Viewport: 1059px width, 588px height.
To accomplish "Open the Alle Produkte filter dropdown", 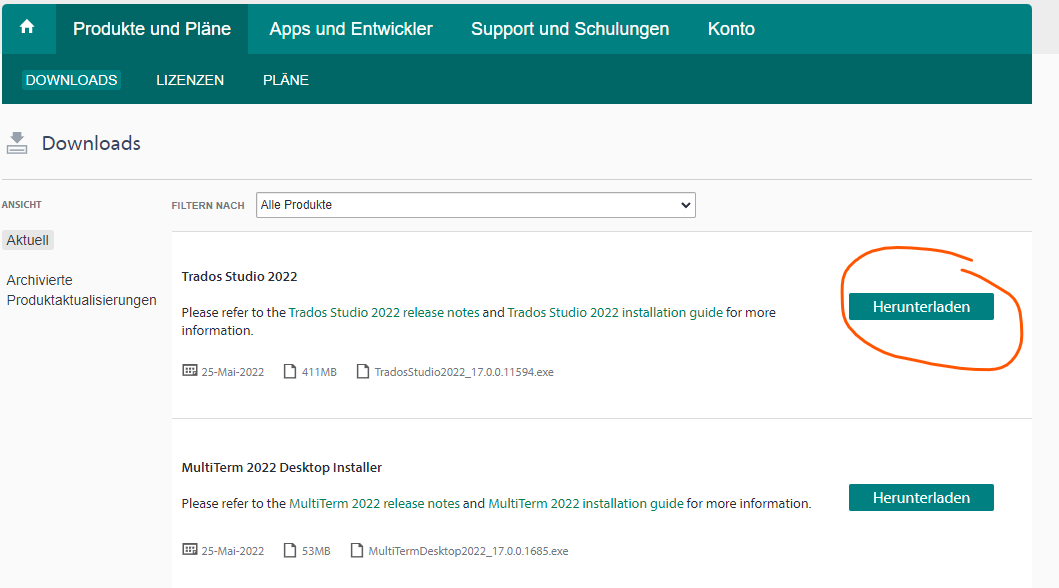I will point(475,205).
